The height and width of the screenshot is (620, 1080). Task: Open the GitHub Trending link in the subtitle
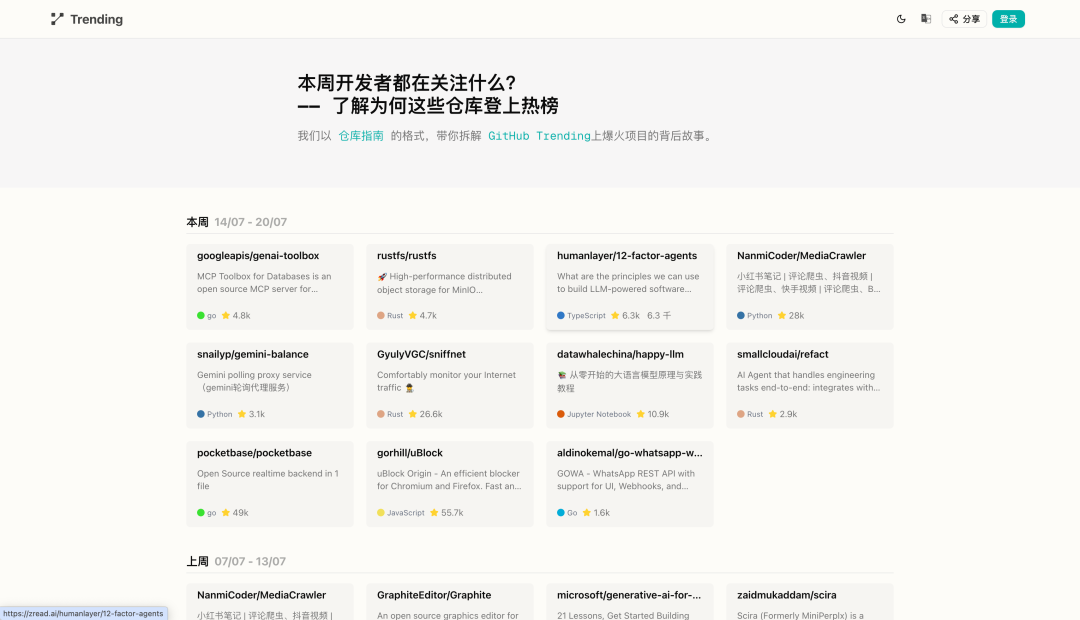[538, 135]
